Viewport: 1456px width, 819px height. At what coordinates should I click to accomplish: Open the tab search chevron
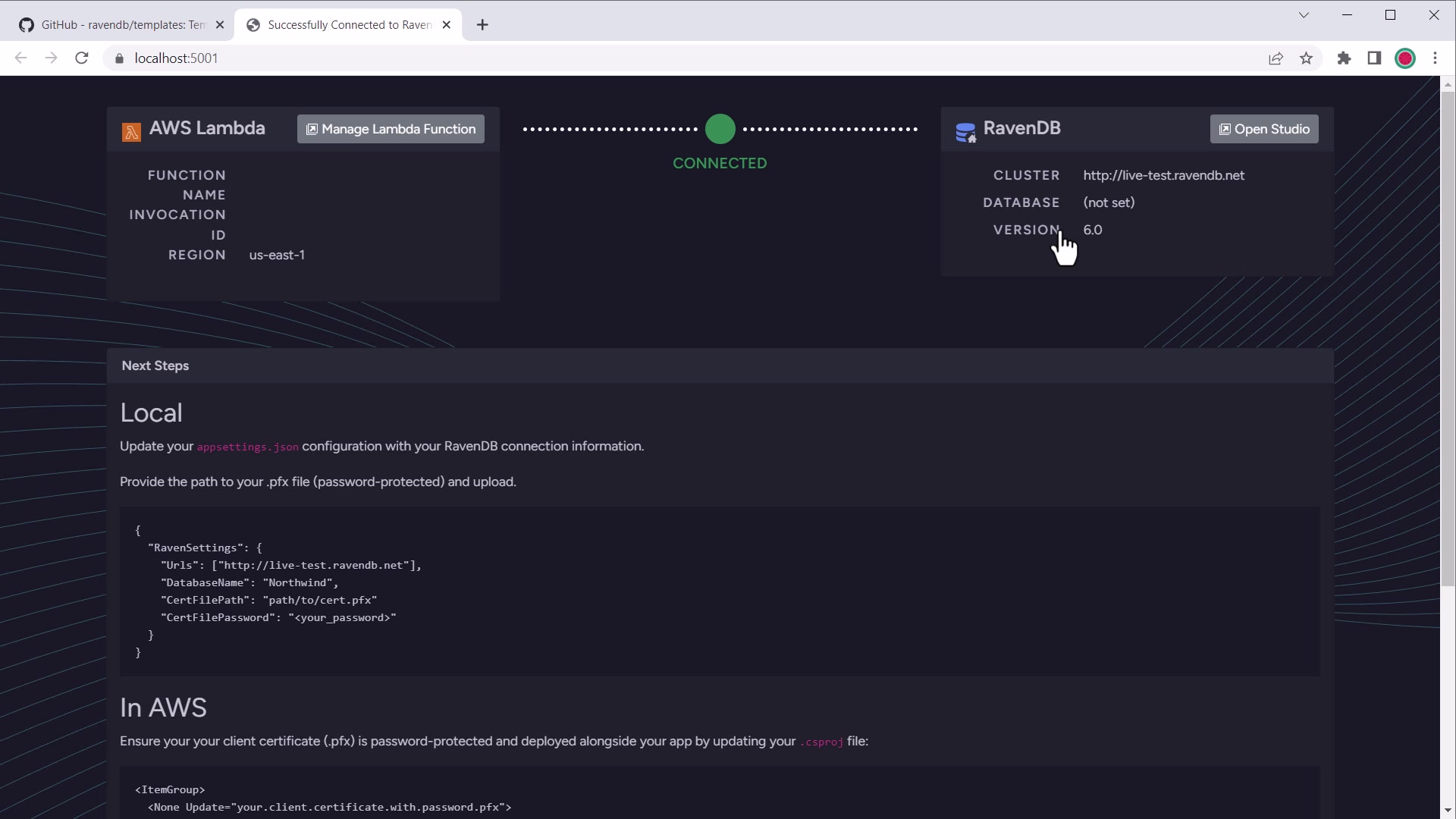(x=1304, y=15)
